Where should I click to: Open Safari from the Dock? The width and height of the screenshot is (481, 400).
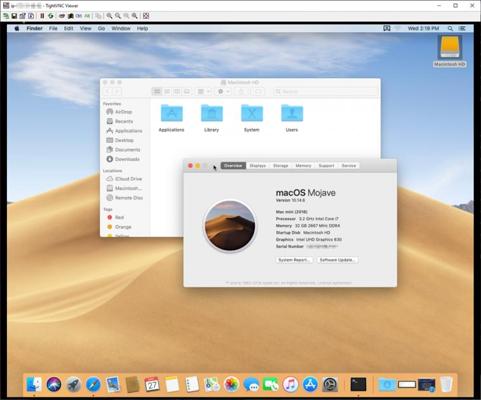pyautogui.click(x=93, y=384)
